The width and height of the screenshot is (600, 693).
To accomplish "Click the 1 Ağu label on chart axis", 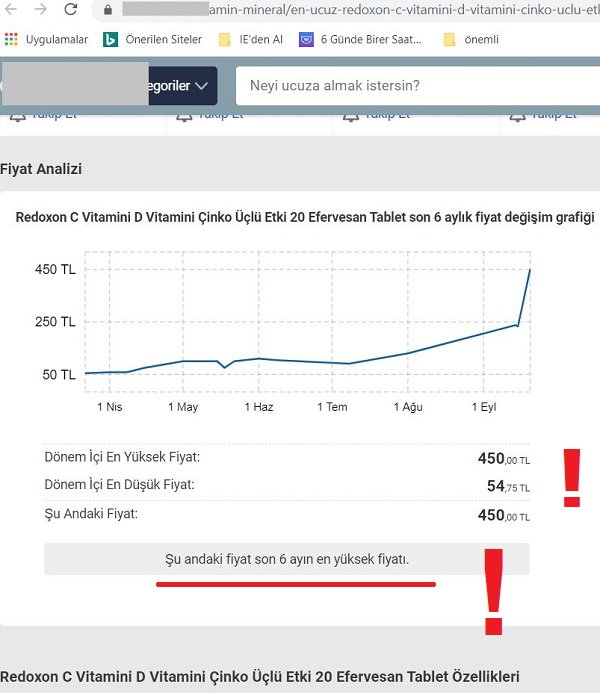I will point(407,407).
